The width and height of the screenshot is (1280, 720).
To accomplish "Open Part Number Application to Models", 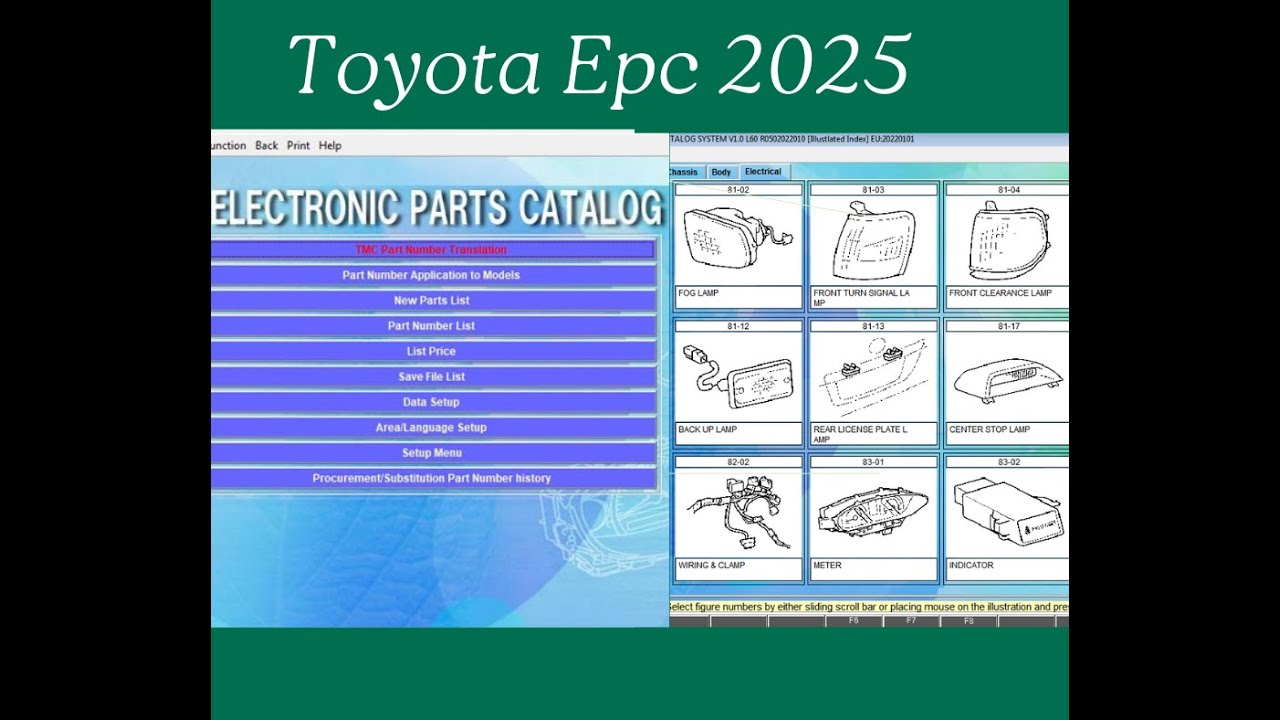I will coord(432,275).
